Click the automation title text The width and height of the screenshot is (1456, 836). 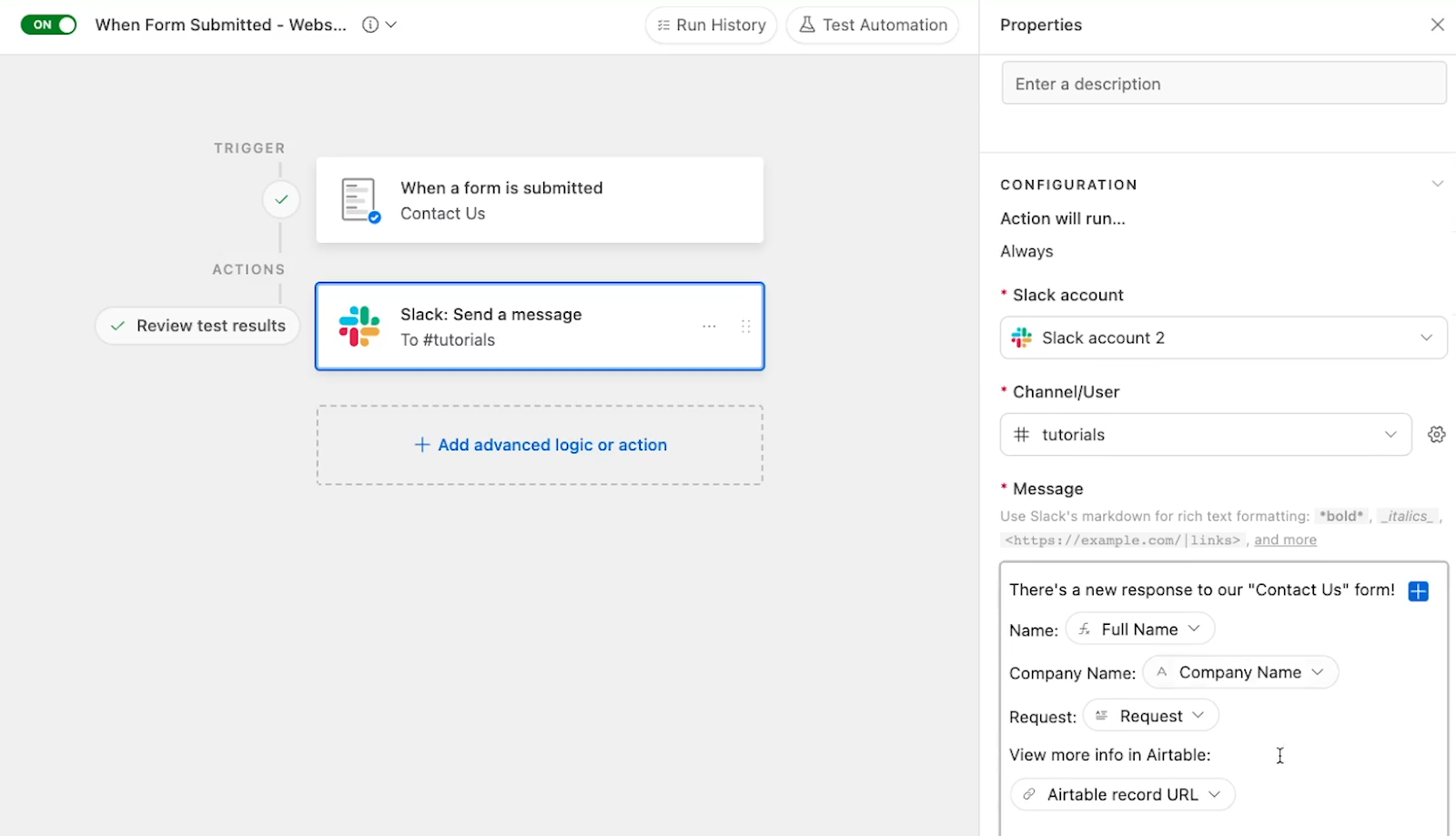tap(221, 25)
